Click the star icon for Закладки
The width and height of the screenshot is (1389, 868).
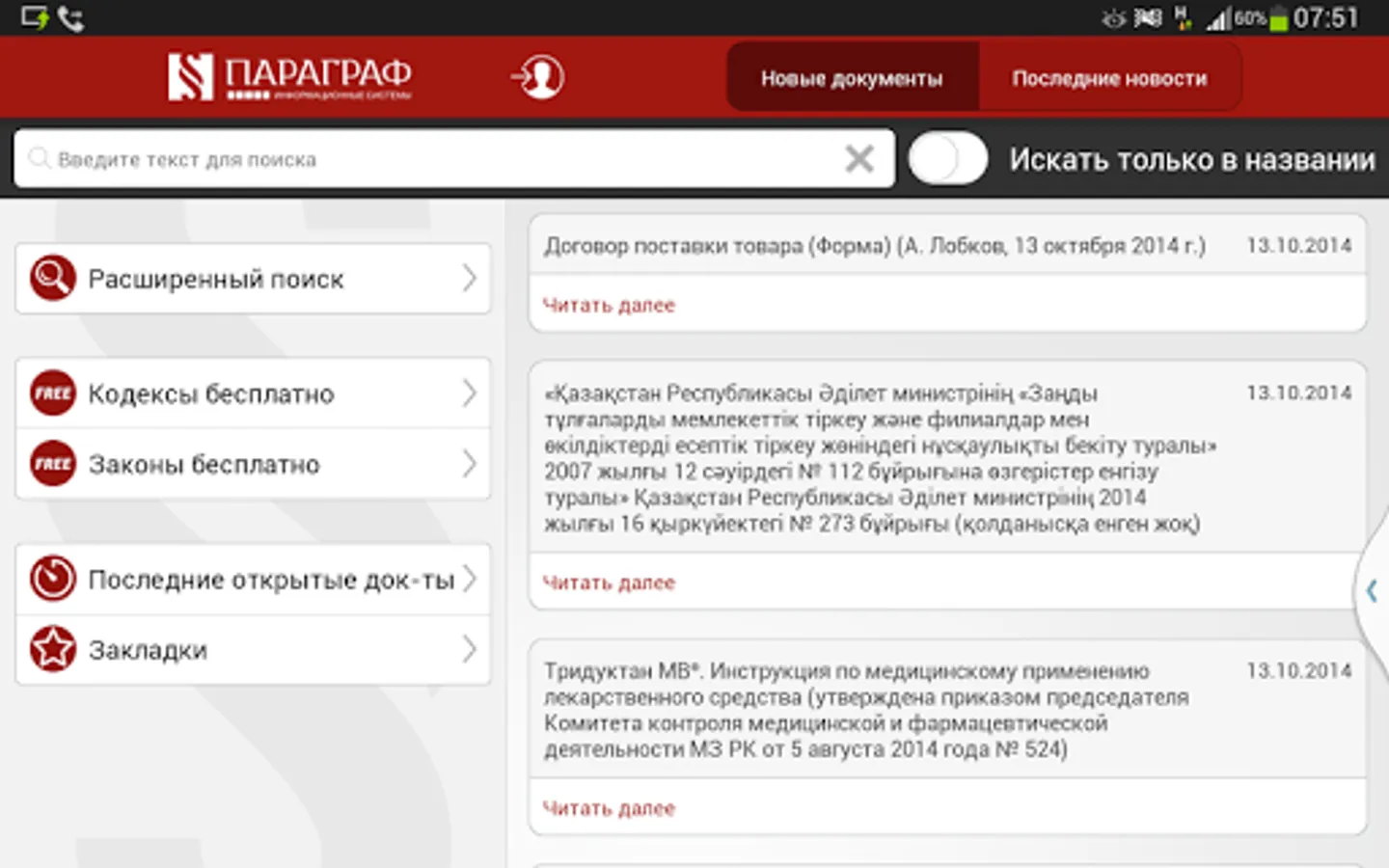coord(52,649)
